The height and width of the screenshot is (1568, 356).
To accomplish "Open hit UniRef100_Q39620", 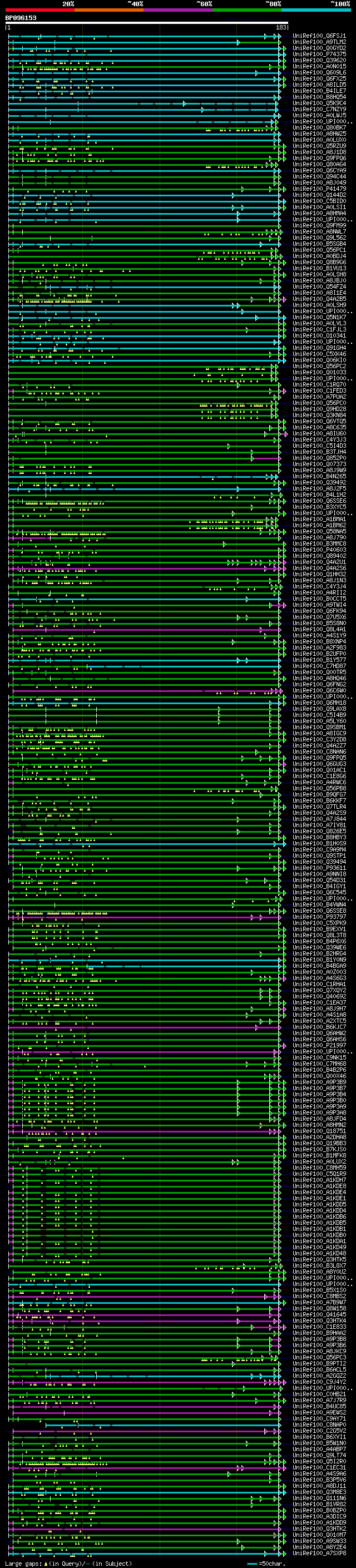I will 319,60.
